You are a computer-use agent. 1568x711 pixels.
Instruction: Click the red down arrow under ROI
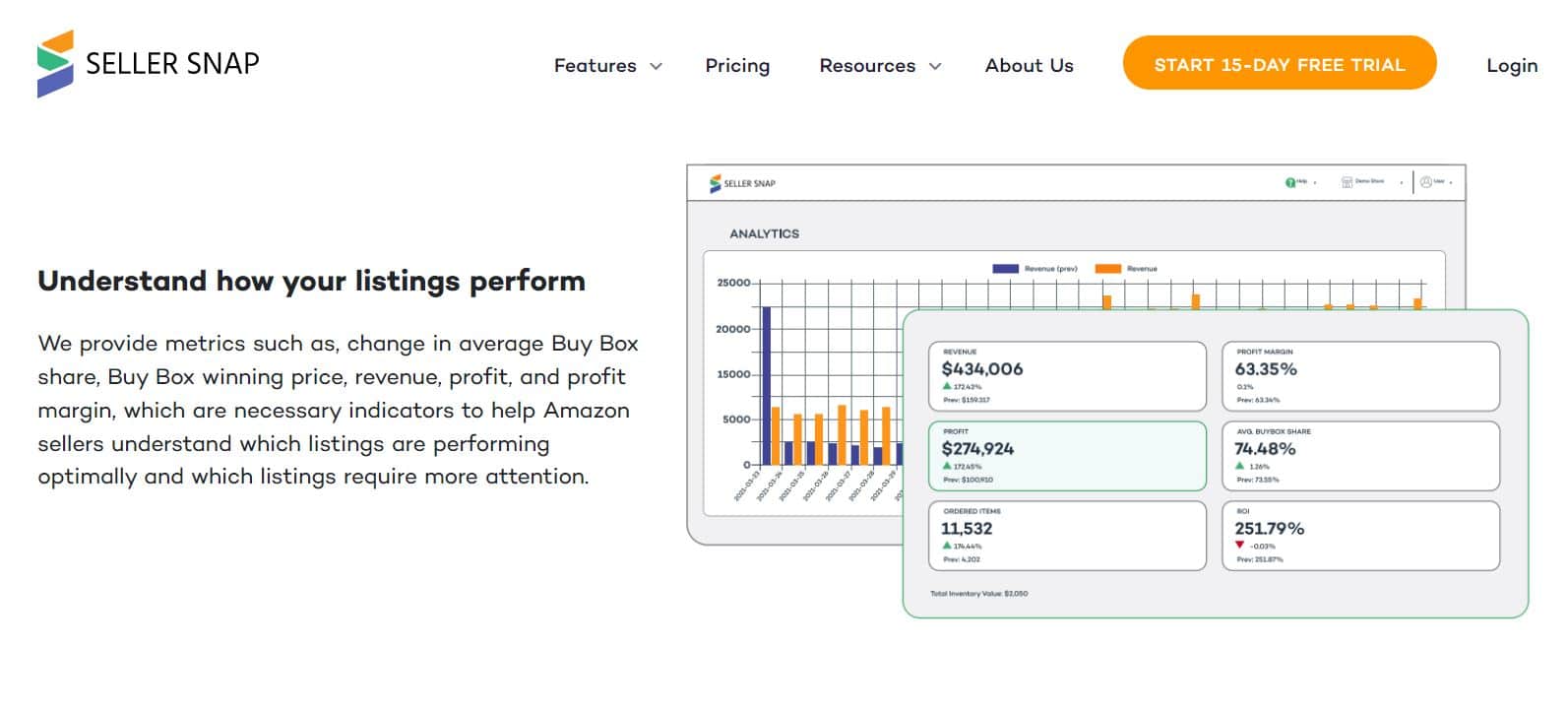click(1240, 545)
